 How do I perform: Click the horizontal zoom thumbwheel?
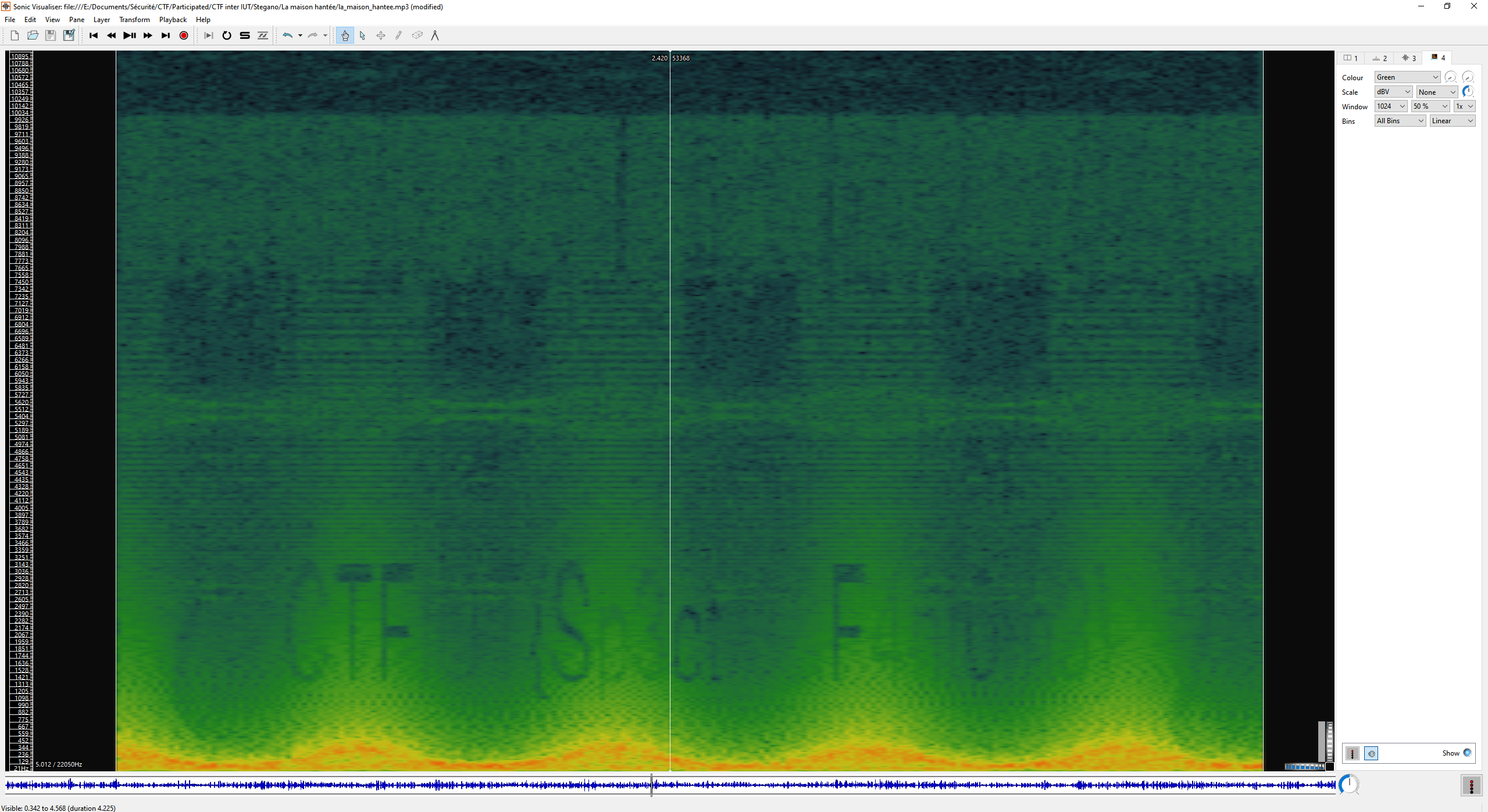(1304, 767)
